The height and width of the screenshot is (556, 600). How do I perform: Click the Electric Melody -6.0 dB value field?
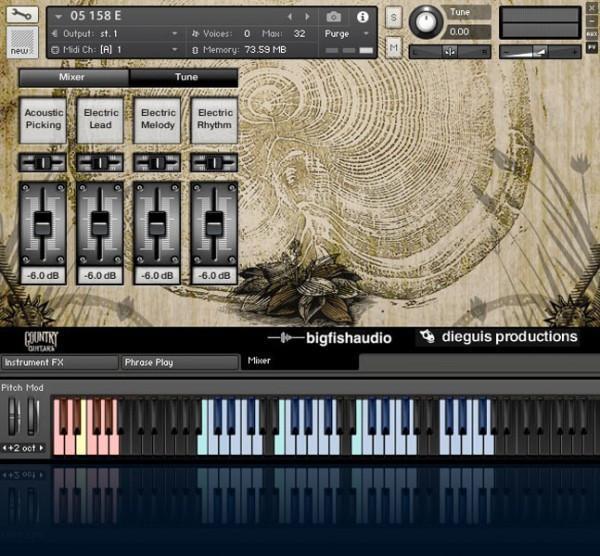(157, 276)
